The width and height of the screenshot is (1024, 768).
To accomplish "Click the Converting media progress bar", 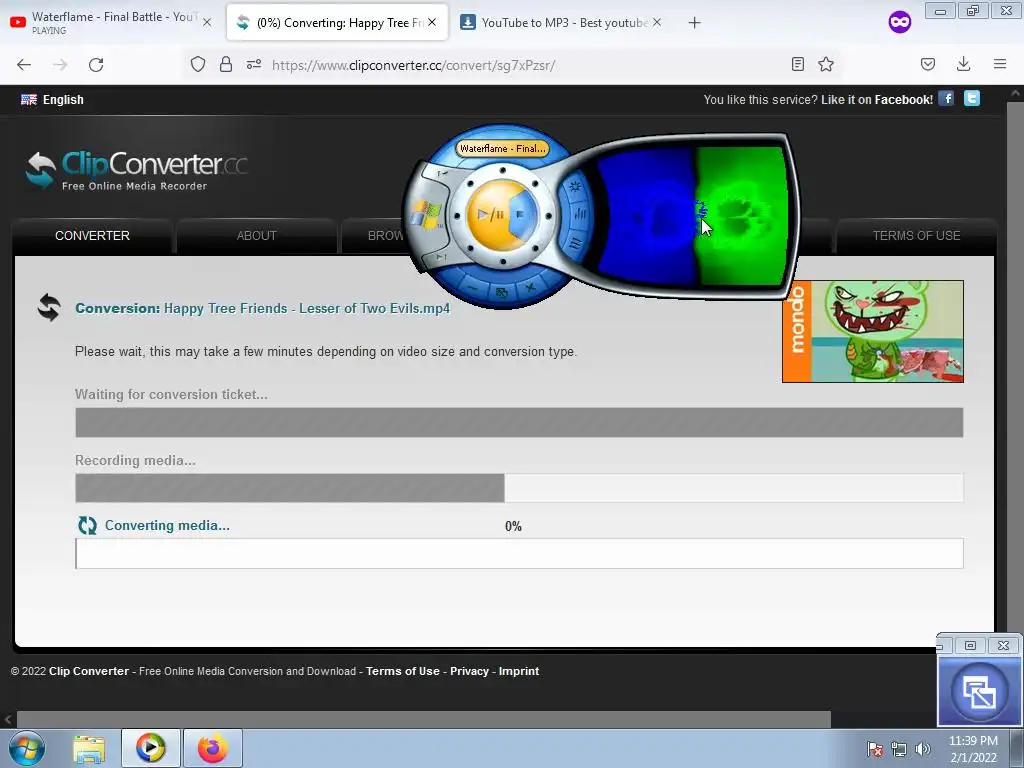I will [519, 554].
